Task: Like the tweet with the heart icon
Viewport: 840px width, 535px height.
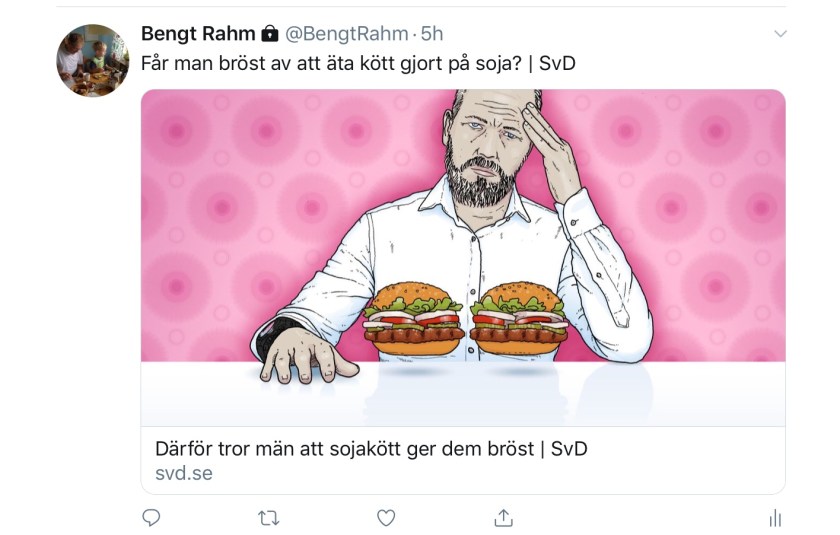Action: (386, 518)
